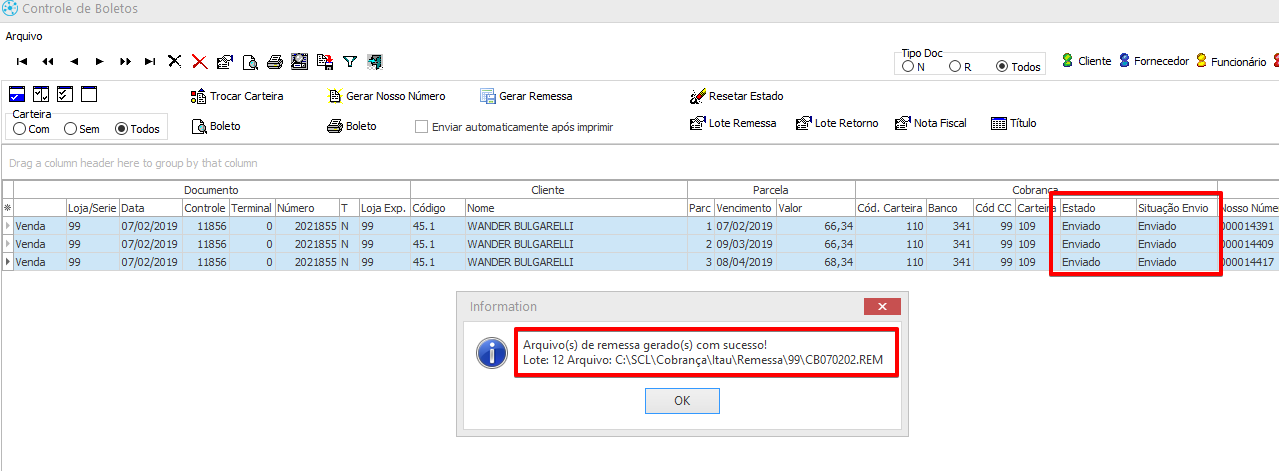The image size is (1279, 471).
Task: Select Carteira Com radio button
Action: coord(19,129)
